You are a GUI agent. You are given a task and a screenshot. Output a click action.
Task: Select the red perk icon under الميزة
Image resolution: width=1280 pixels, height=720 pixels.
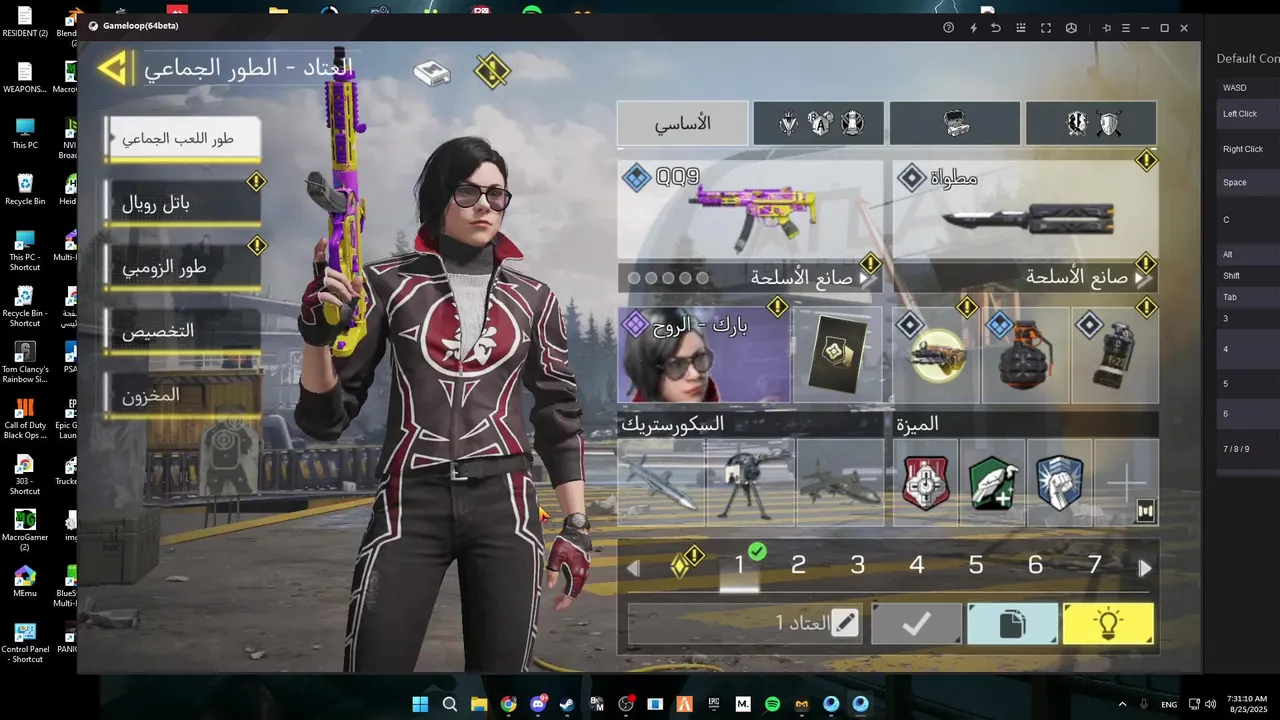925,482
